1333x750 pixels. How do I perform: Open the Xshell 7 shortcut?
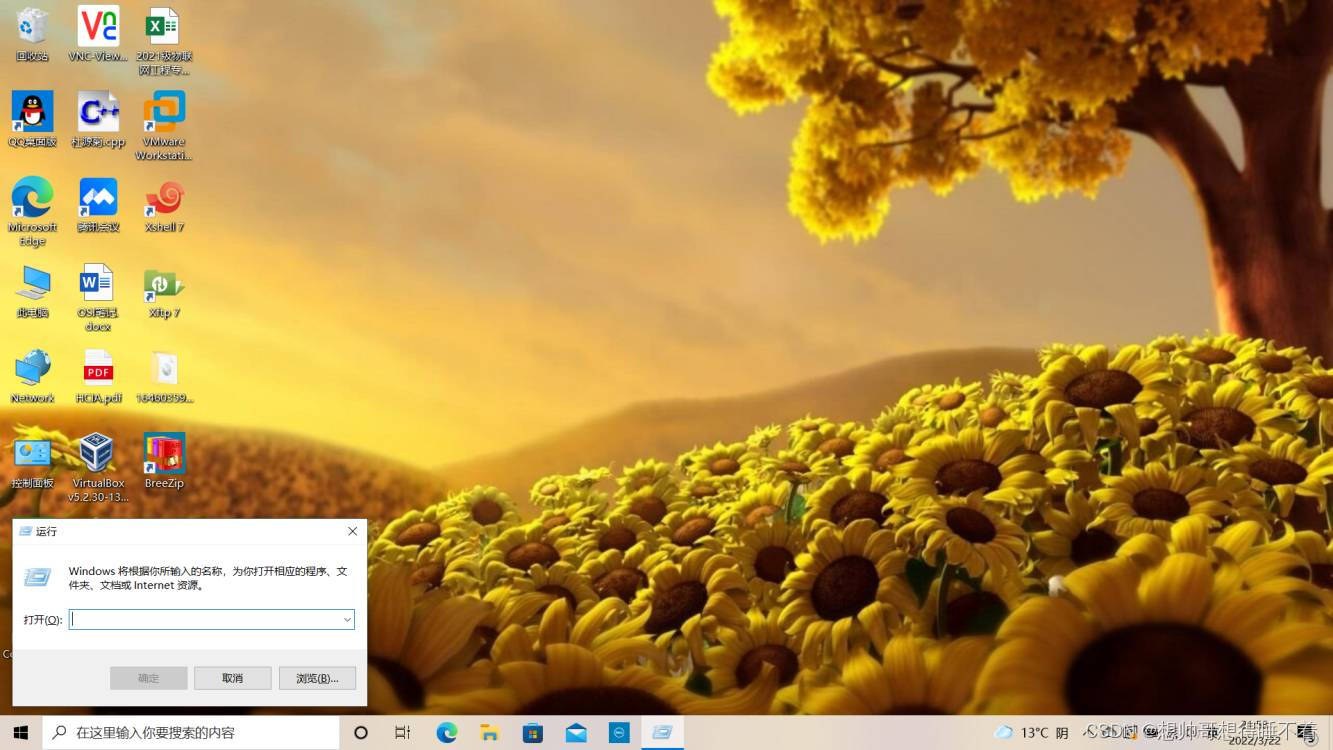point(164,205)
